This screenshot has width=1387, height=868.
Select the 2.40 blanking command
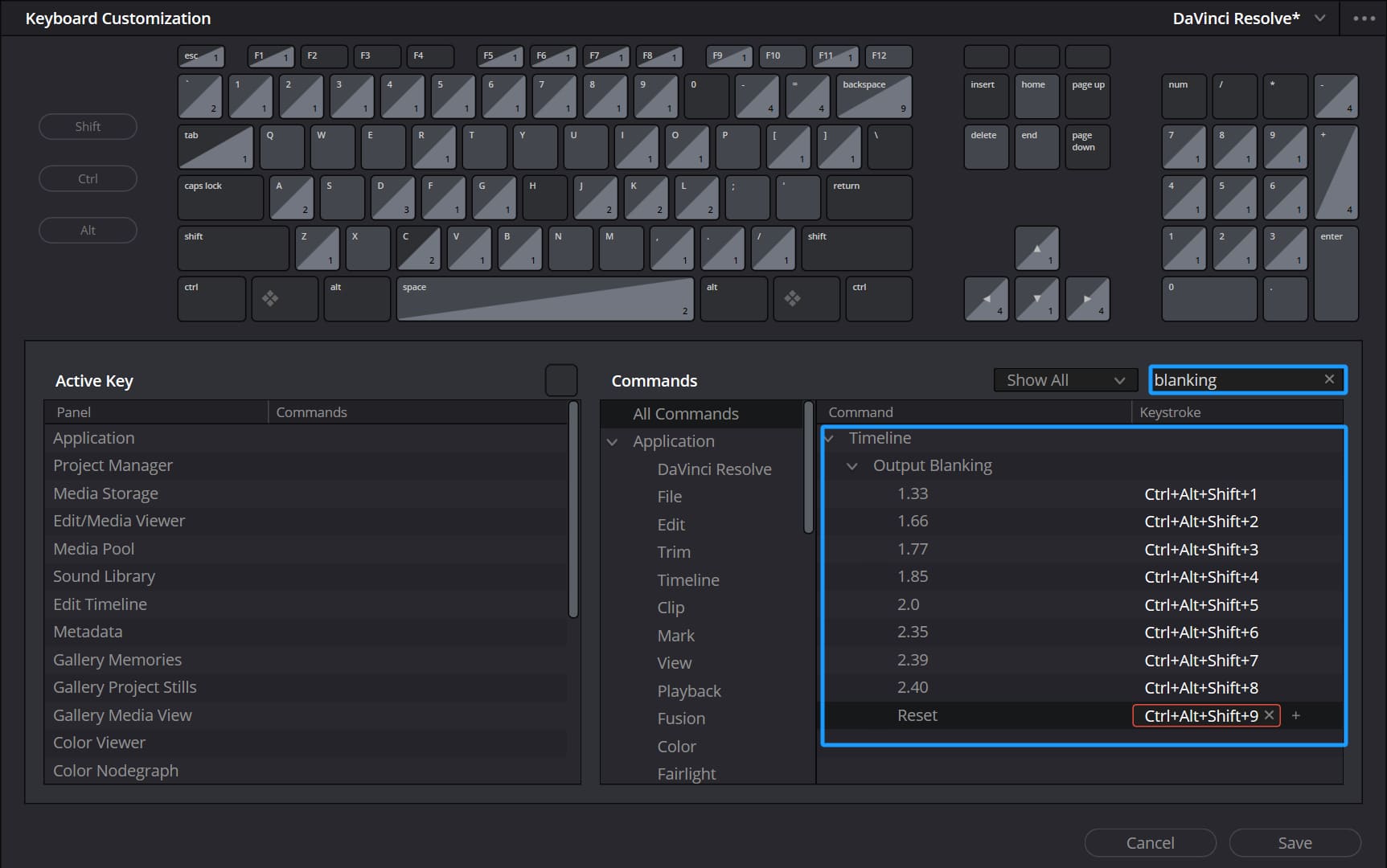pyautogui.click(x=913, y=688)
